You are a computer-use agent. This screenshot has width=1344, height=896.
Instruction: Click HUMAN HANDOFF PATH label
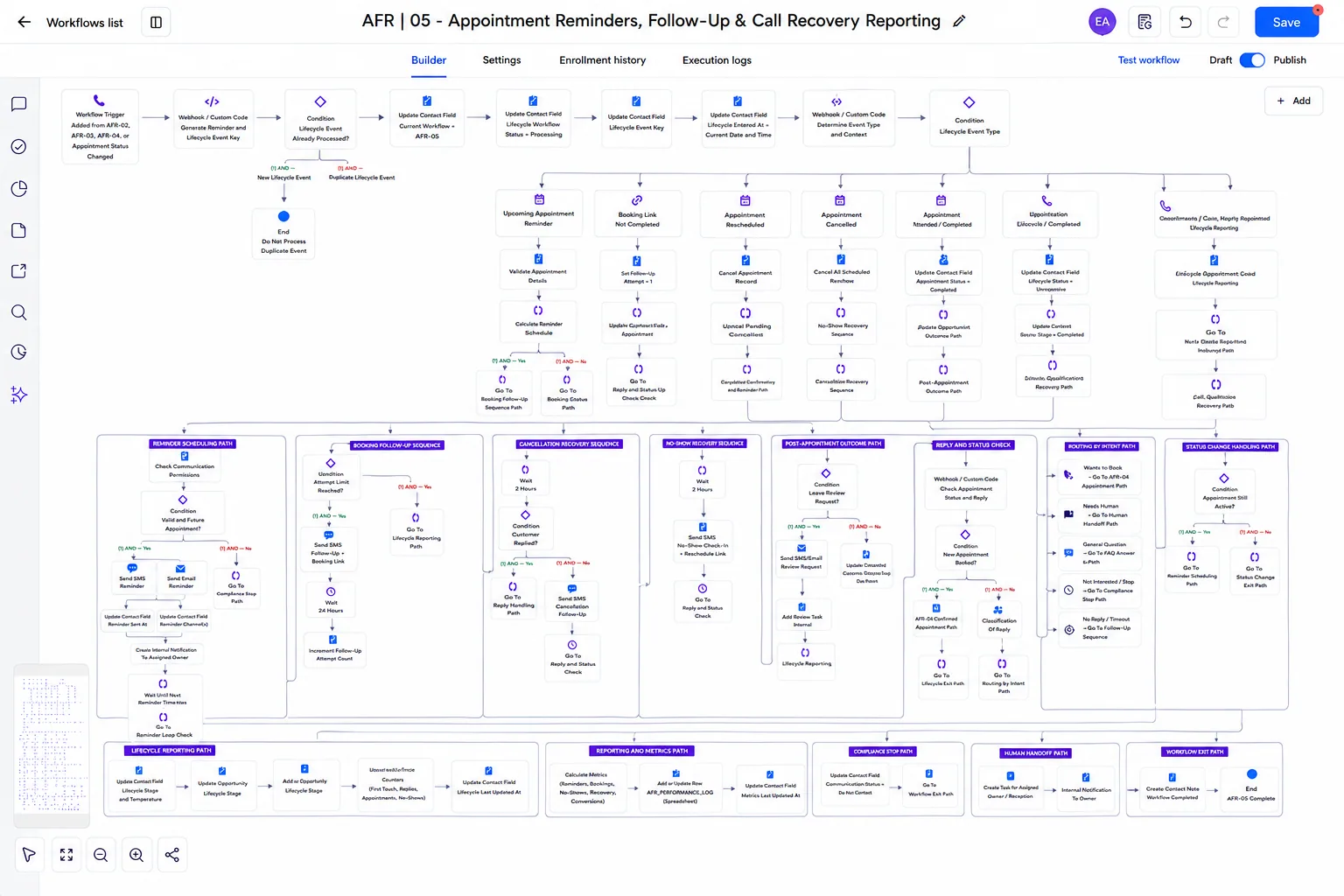tap(1036, 753)
